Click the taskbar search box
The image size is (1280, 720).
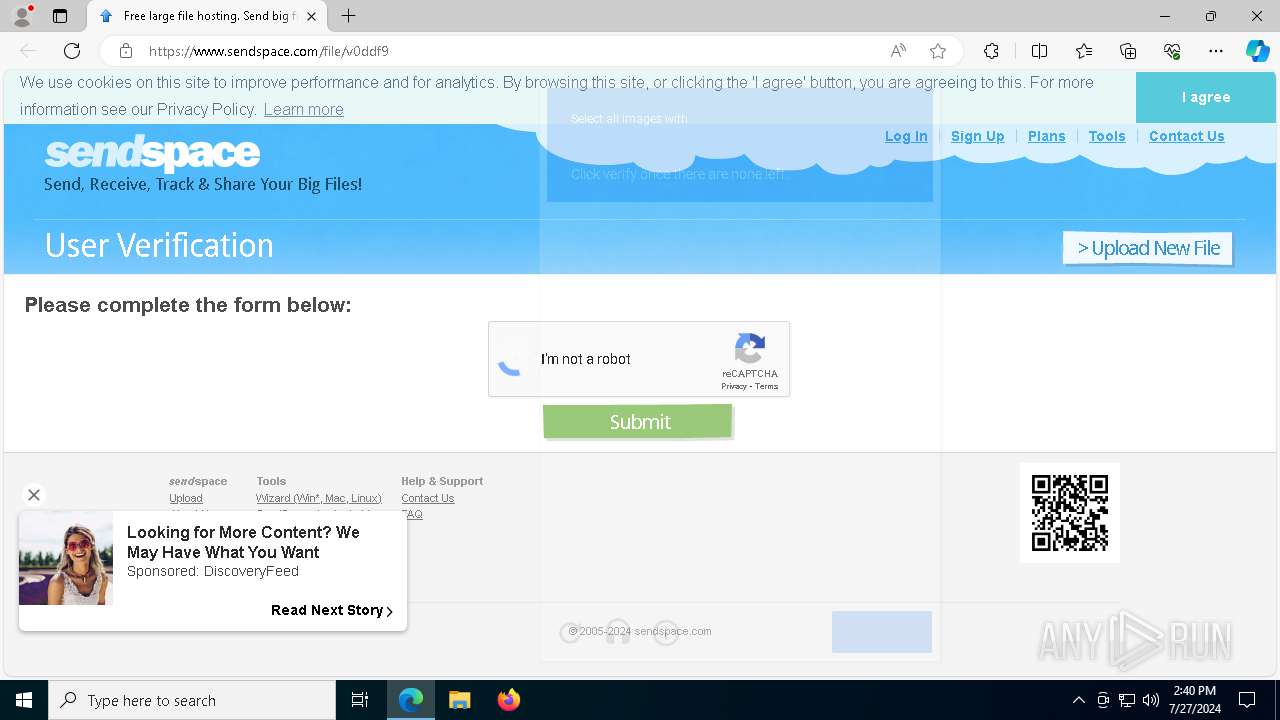[x=192, y=700]
